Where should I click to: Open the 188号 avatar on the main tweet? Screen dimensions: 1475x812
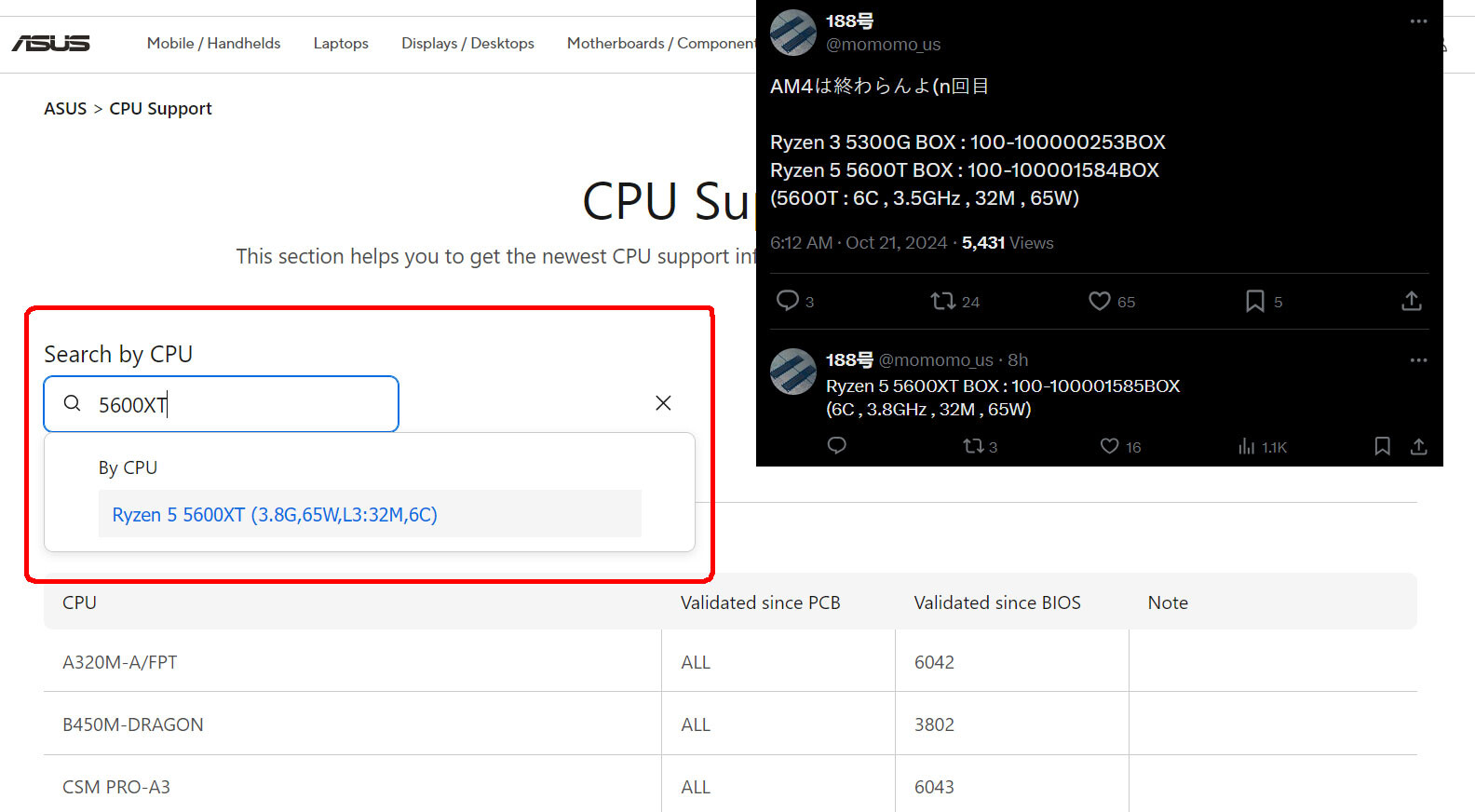coord(793,33)
